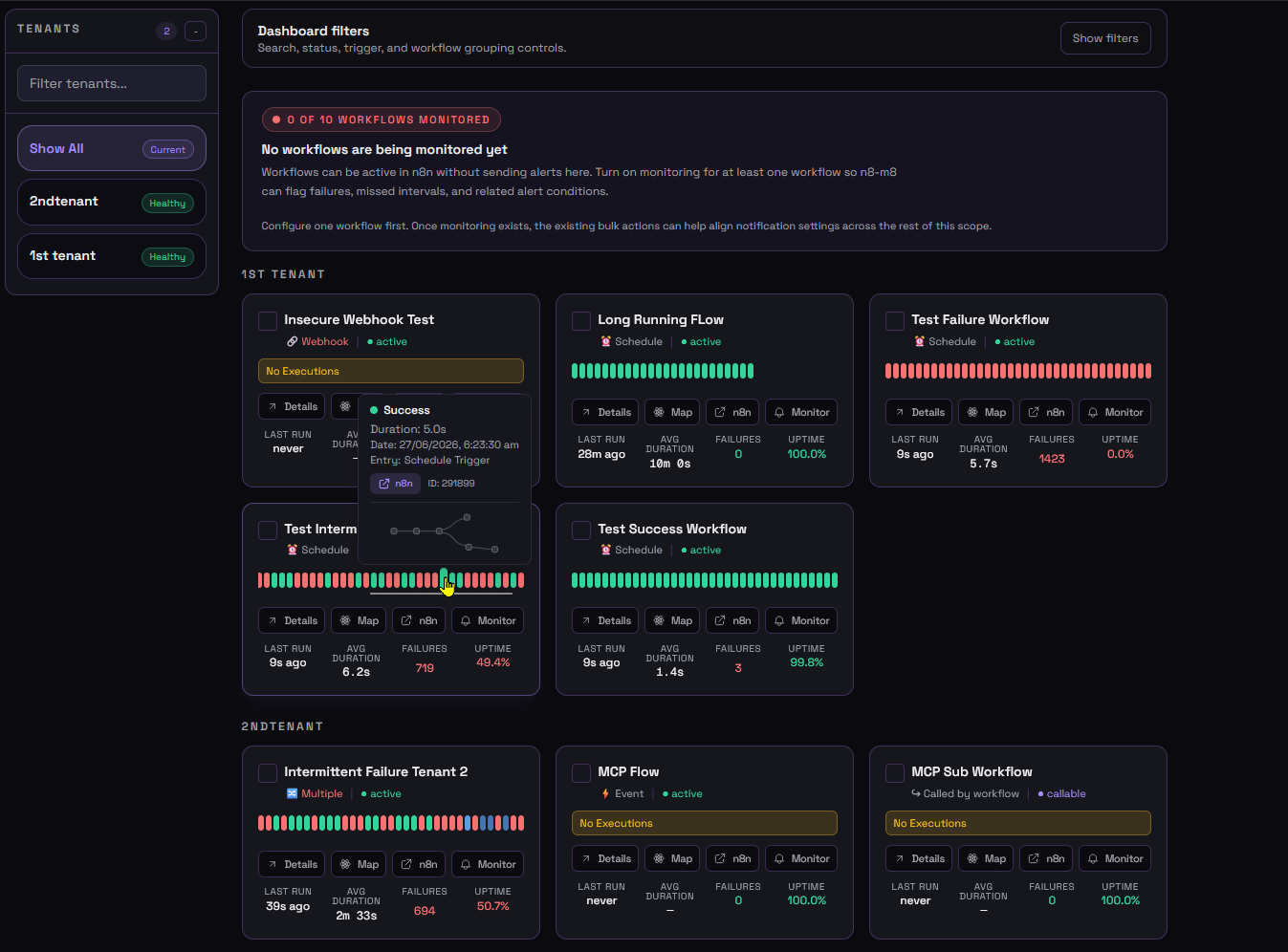Open Map for MCP Flow

tap(672, 858)
